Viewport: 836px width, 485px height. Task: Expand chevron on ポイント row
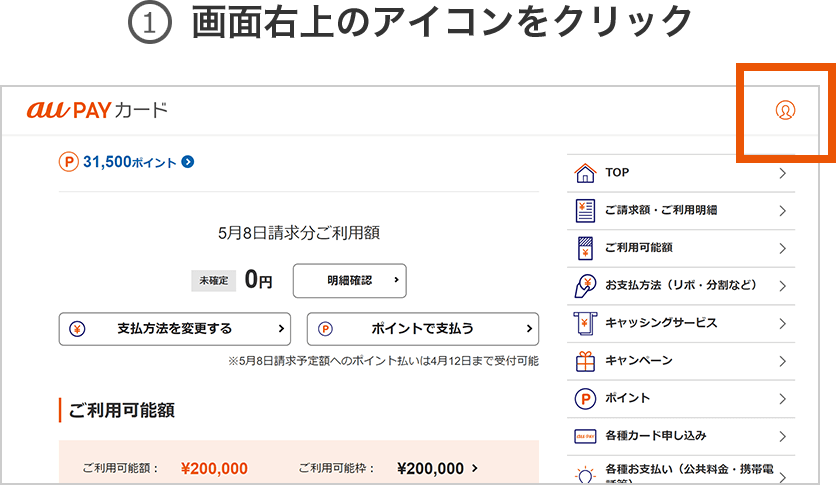coord(782,399)
